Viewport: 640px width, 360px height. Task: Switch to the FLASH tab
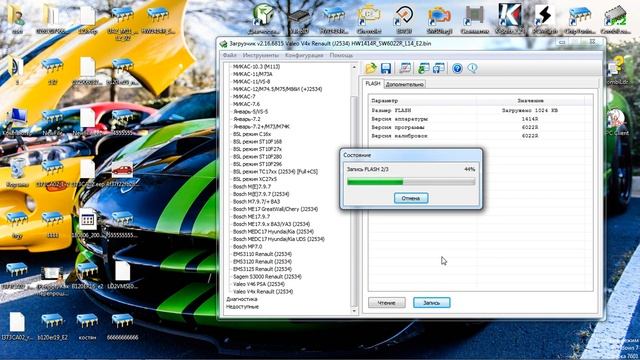coord(373,84)
